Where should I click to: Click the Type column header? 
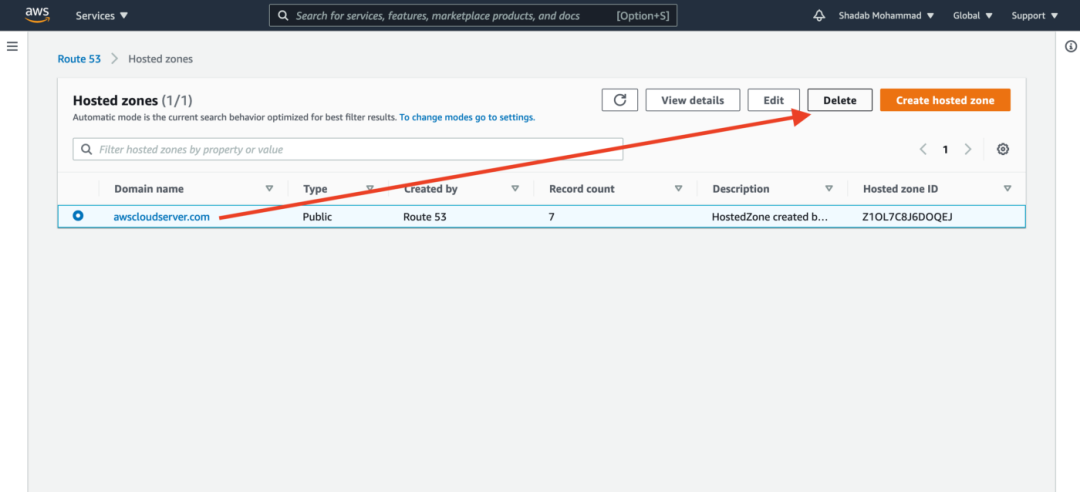coord(315,189)
